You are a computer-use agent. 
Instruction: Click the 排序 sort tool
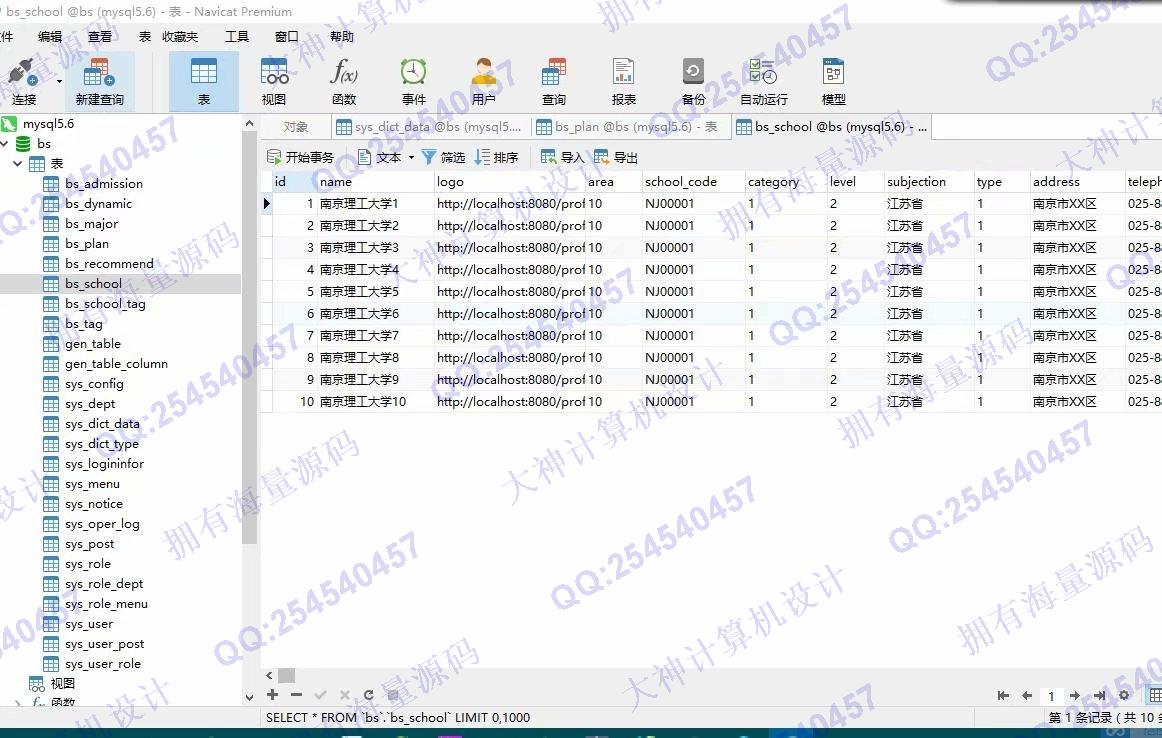tap(497, 157)
